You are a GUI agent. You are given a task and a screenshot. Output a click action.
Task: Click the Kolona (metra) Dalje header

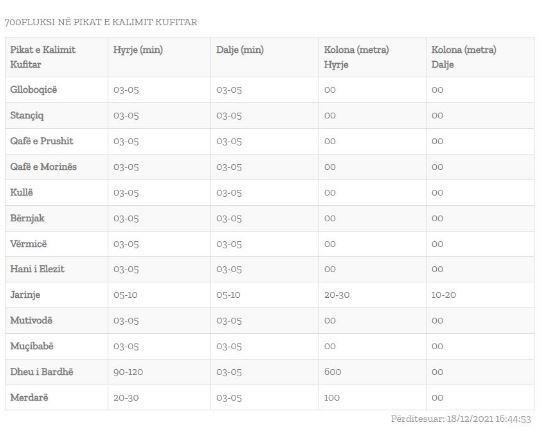[x=464, y=57]
